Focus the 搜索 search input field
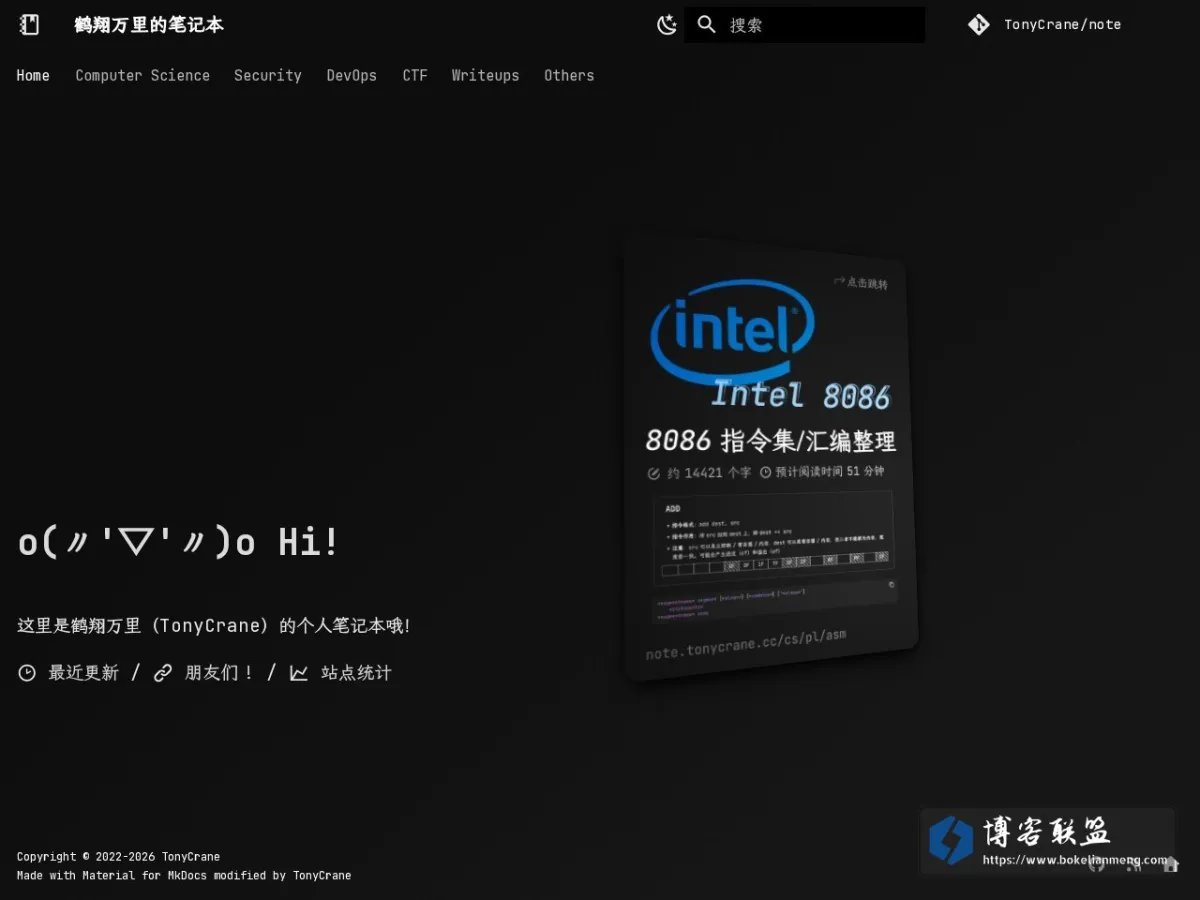This screenshot has width=1200, height=900. pyautogui.click(x=805, y=25)
